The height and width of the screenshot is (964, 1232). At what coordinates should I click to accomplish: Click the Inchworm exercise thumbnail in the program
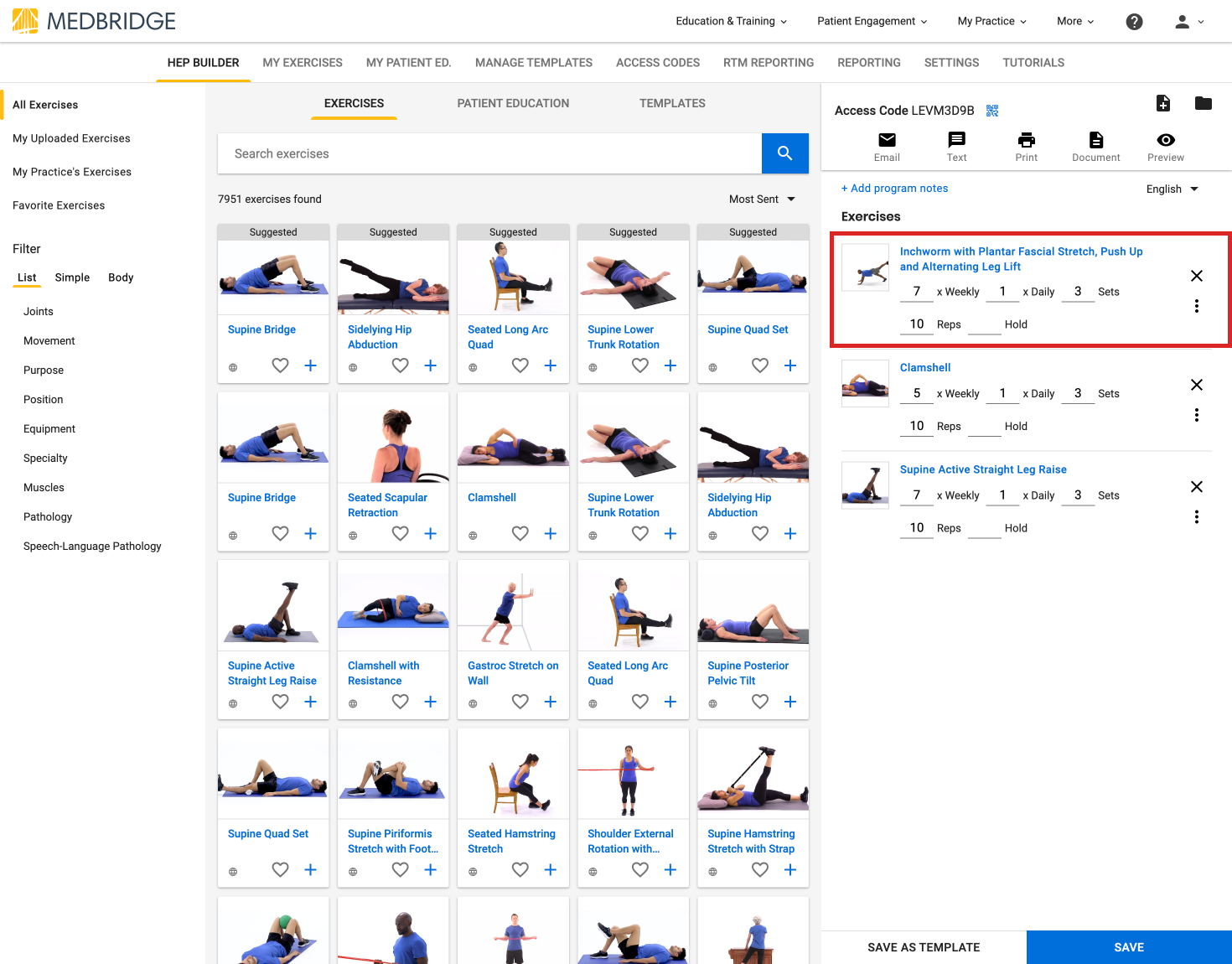click(865, 267)
